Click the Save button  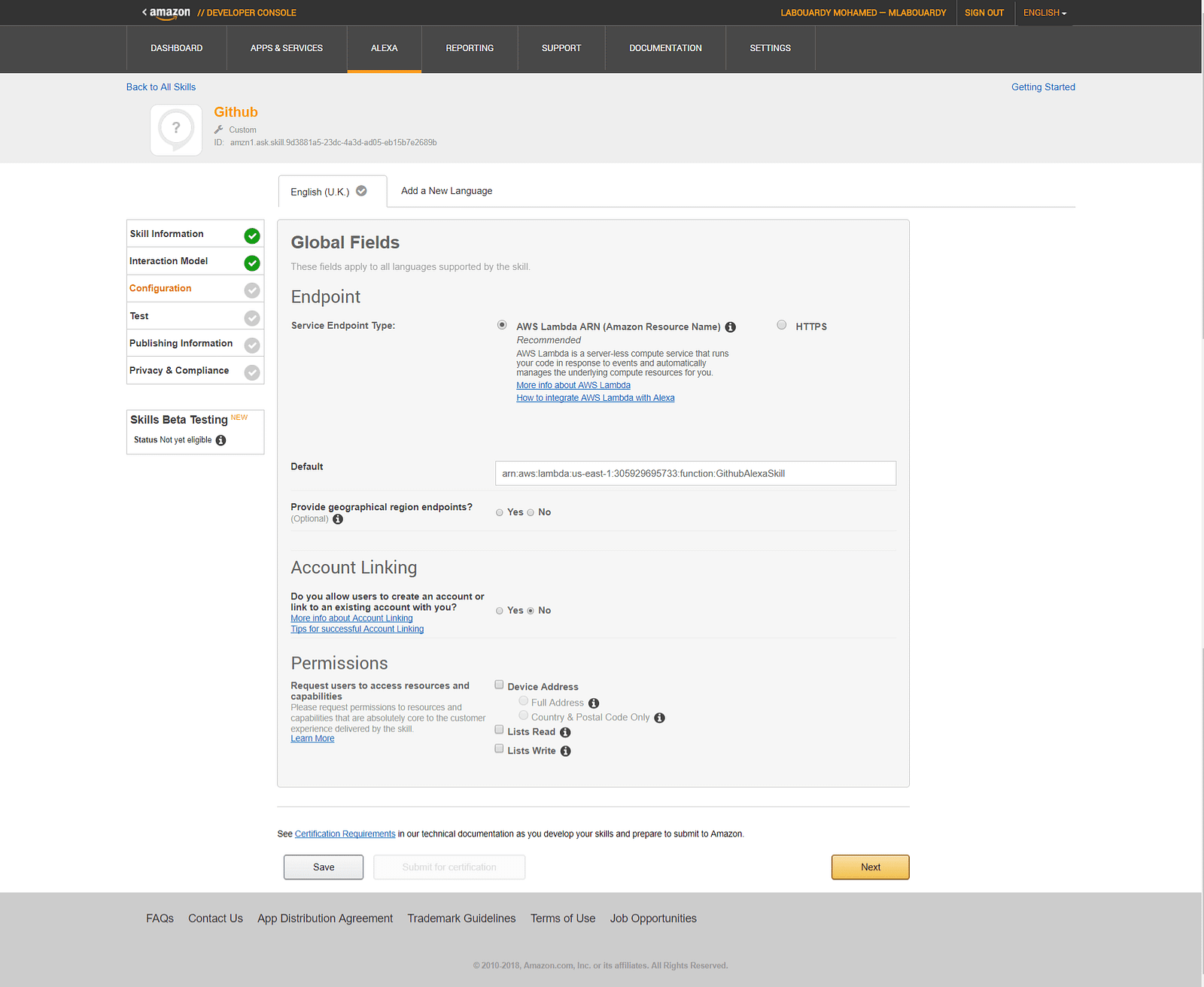click(x=324, y=867)
